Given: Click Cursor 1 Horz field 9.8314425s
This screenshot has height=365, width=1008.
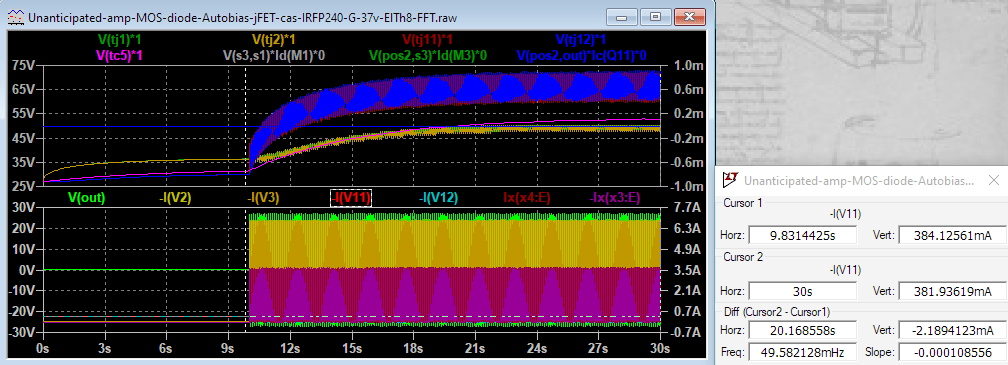Looking at the screenshot, I should click(802, 235).
